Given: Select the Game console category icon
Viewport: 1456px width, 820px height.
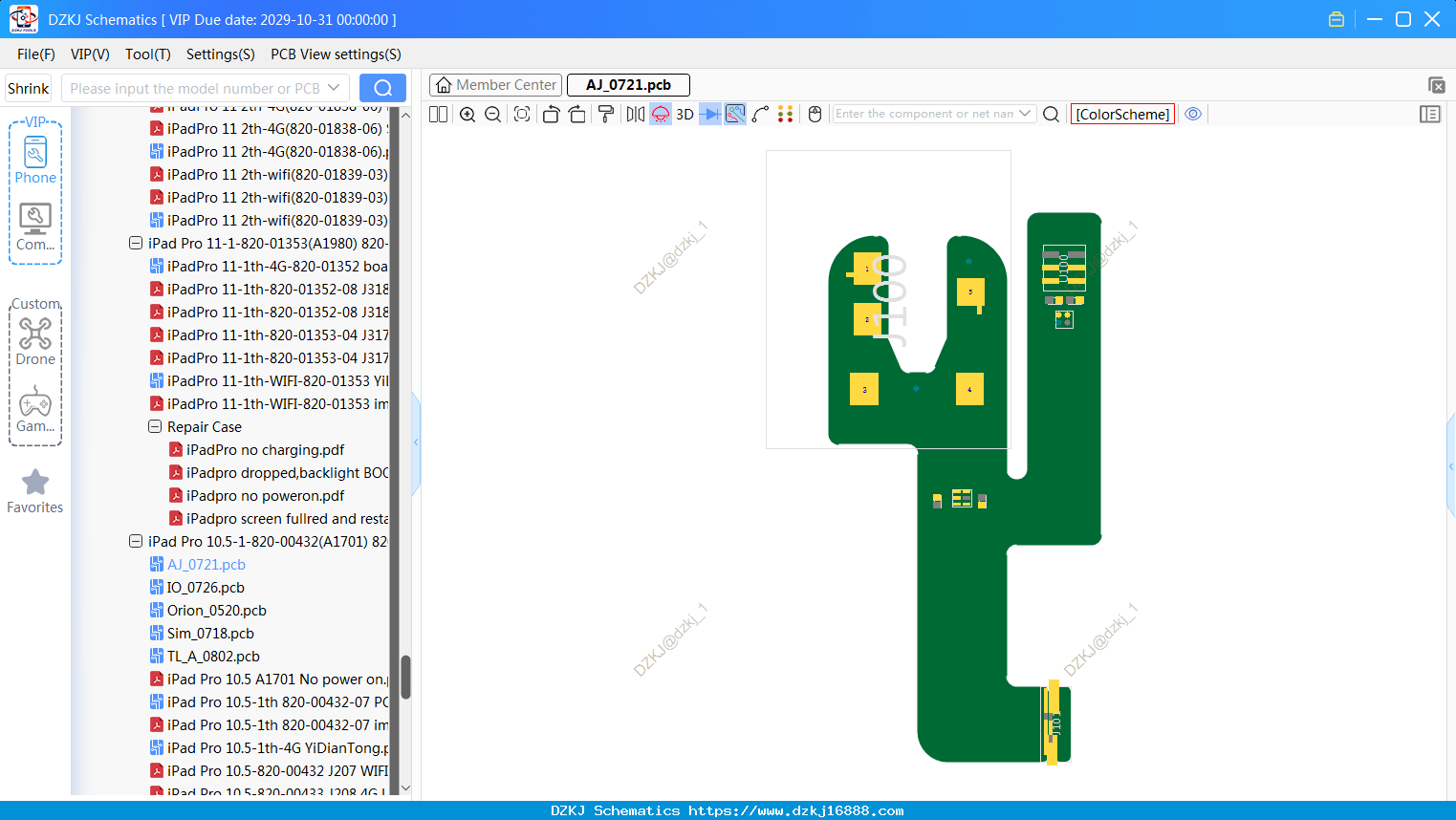Looking at the screenshot, I should click(x=35, y=409).
